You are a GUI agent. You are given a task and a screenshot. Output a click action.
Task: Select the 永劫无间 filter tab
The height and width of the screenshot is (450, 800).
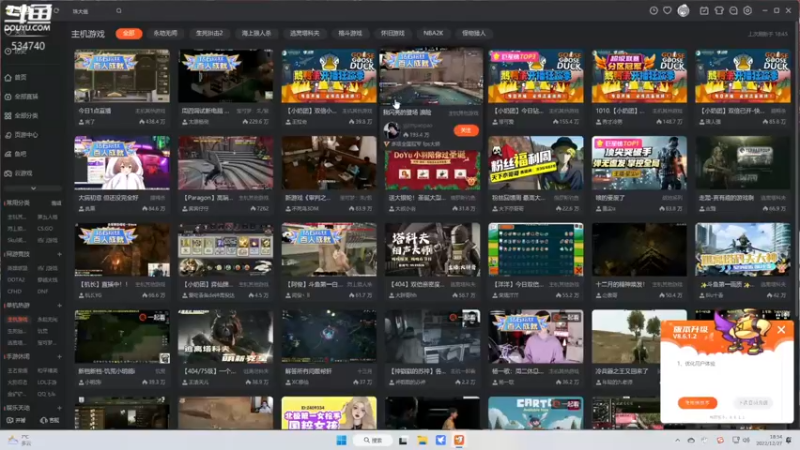165,33
